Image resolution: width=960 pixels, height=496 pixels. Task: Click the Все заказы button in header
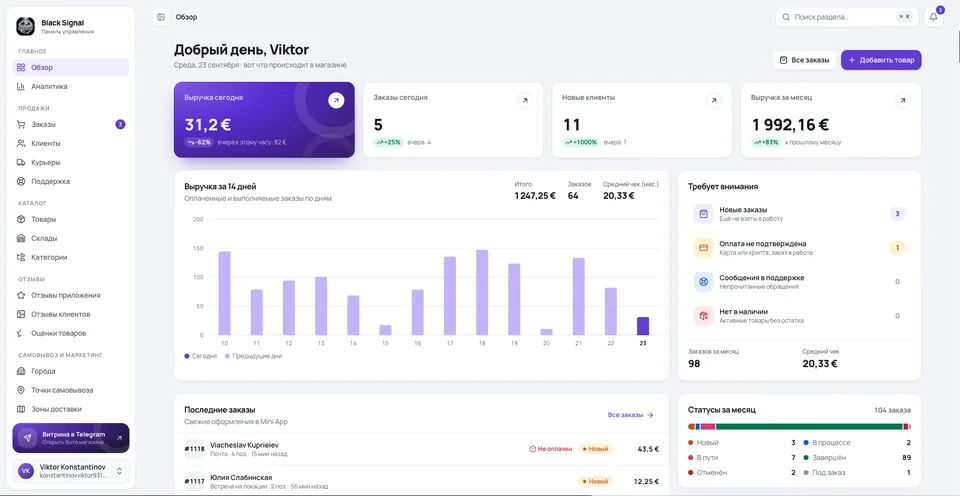pyautogui.click(x=804, y=60)
